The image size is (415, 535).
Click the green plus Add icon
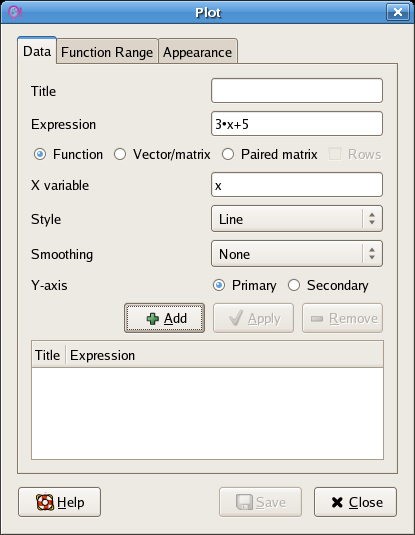153,319
